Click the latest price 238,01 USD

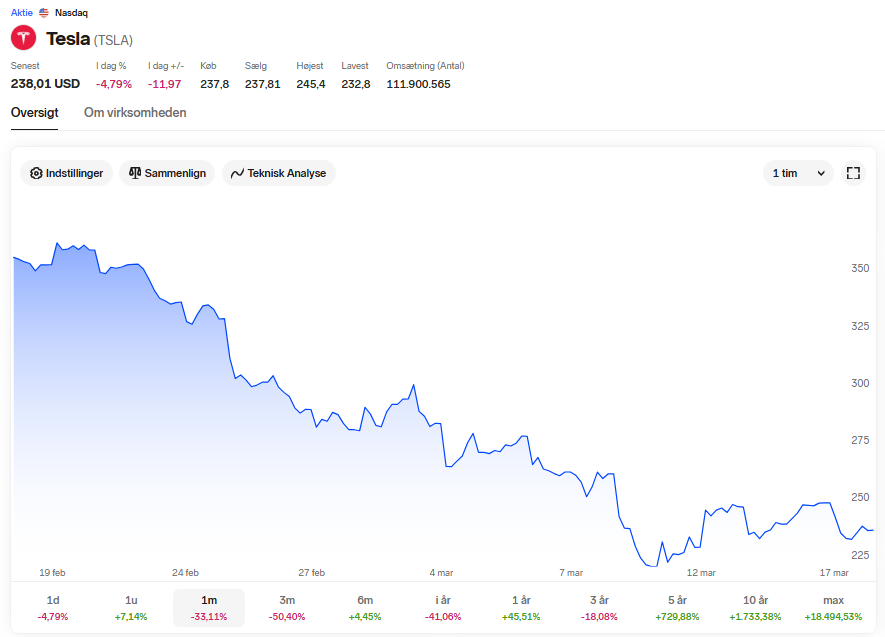tap(45, 84)
